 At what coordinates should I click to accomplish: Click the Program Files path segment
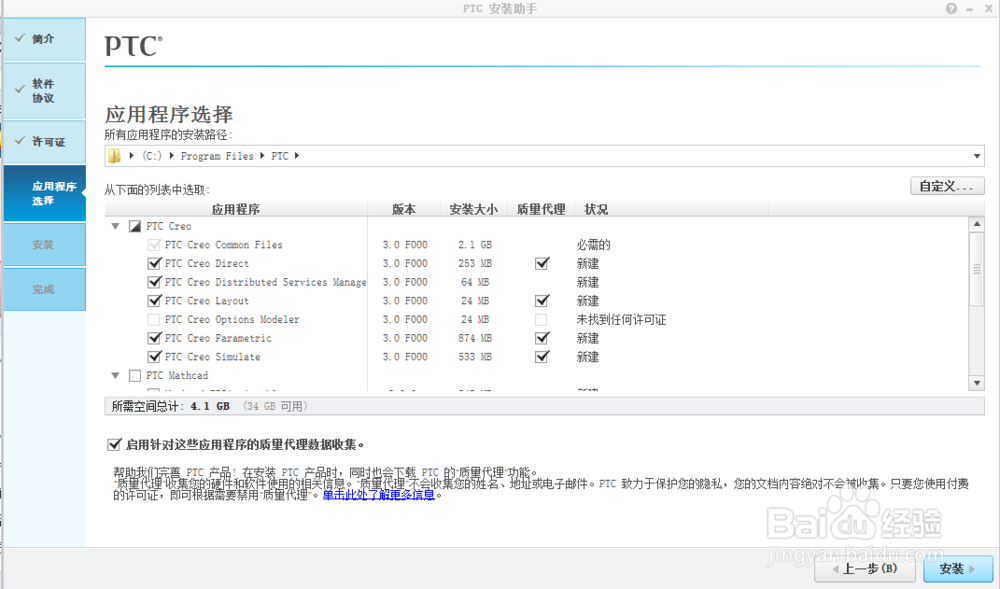pos(217,156)
